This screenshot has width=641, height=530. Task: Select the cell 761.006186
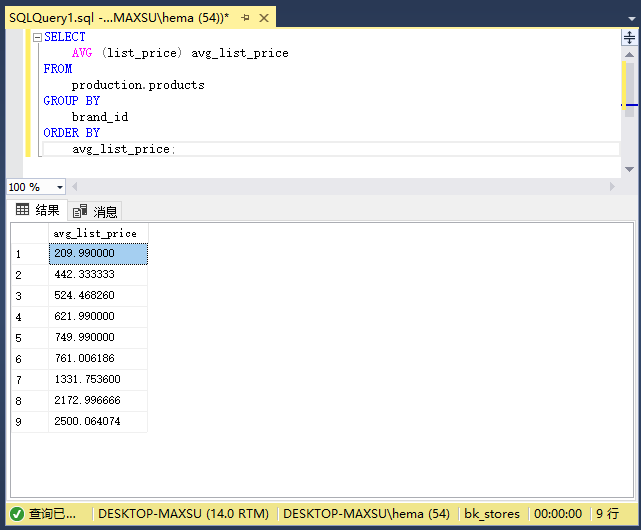pos(98,359)
